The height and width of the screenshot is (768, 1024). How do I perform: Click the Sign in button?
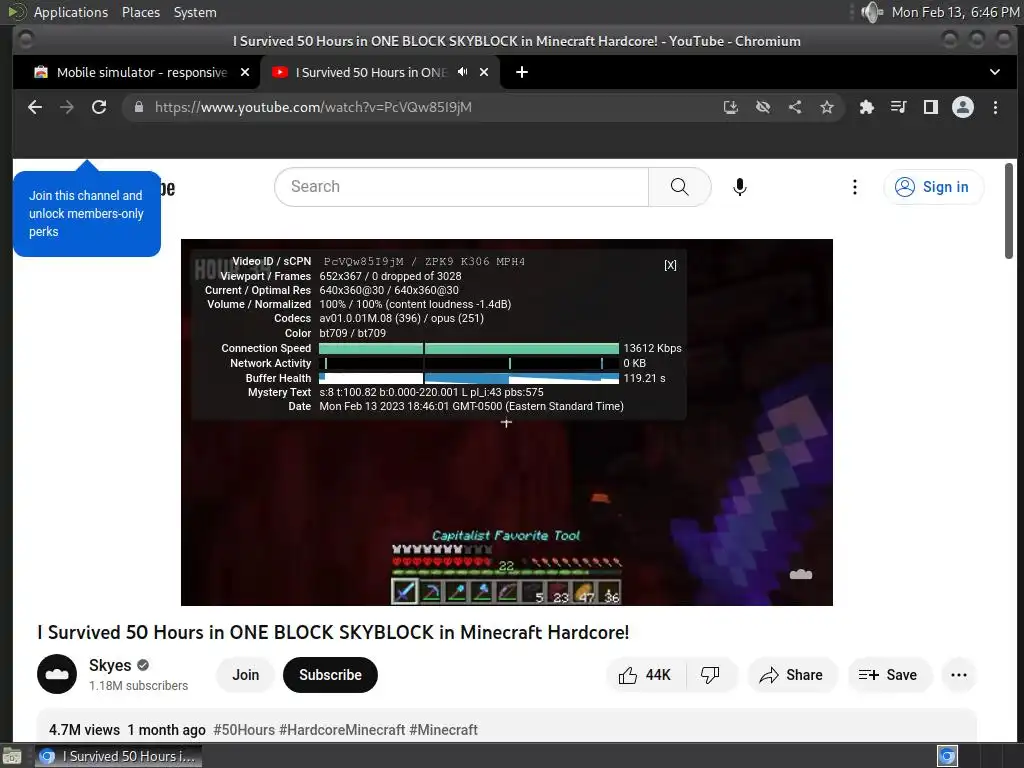tap(933, 187)
